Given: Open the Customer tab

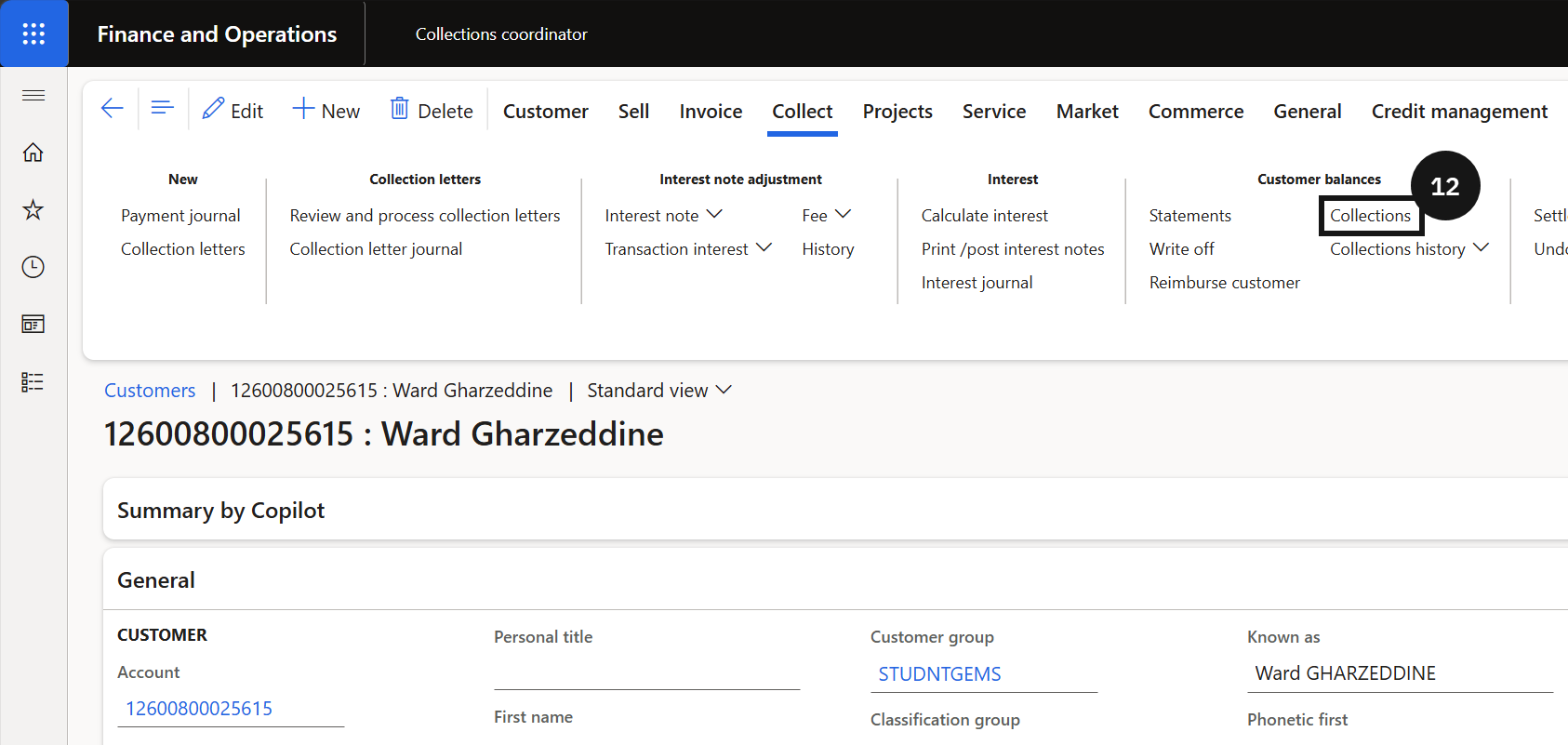Looking at the screenshot, I should point(546,112).
